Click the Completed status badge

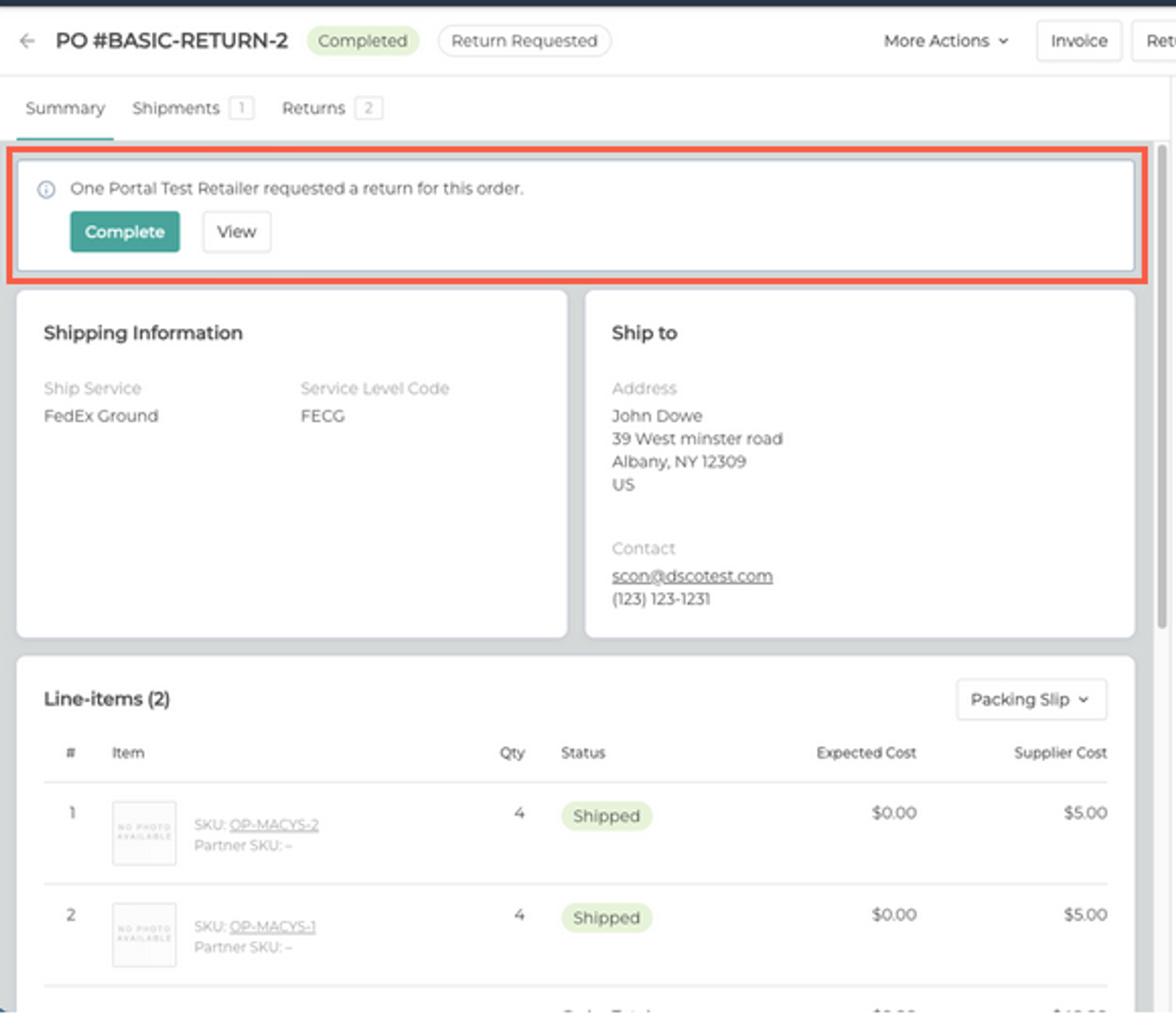click(x=362, y=41)
